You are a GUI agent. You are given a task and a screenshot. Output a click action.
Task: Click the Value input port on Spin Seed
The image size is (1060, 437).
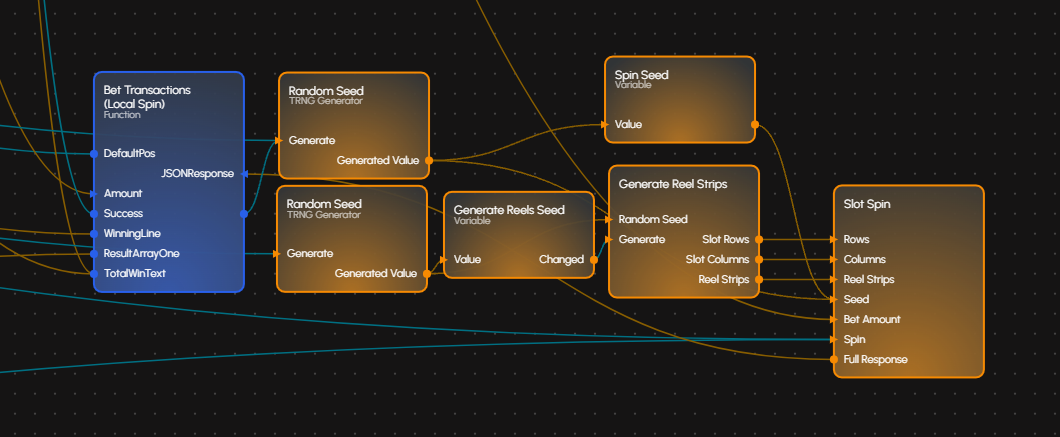[605, 124]
